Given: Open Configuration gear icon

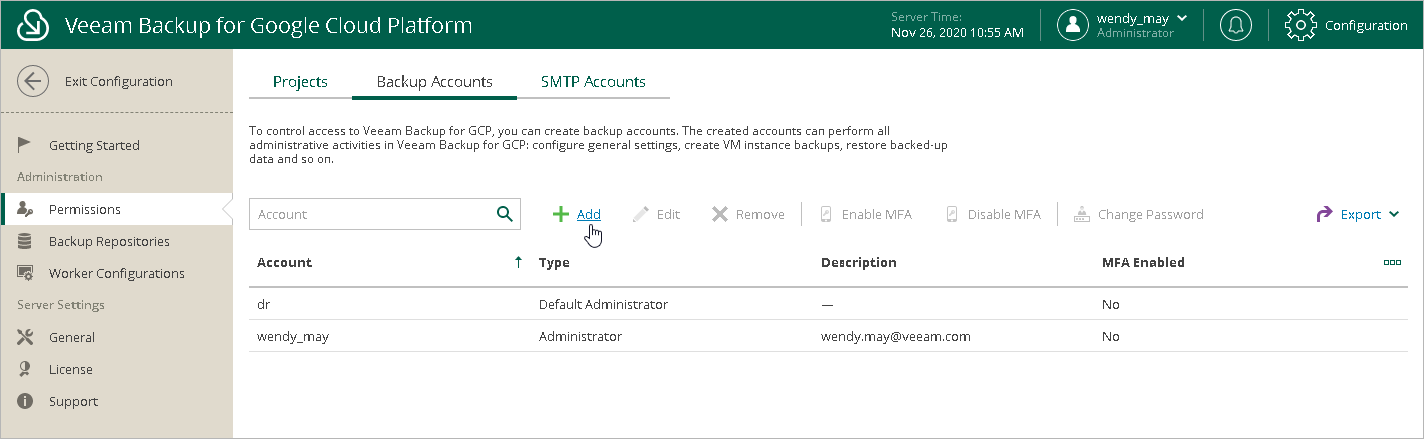Looking at the screenshot, I should click(1300, 25).
